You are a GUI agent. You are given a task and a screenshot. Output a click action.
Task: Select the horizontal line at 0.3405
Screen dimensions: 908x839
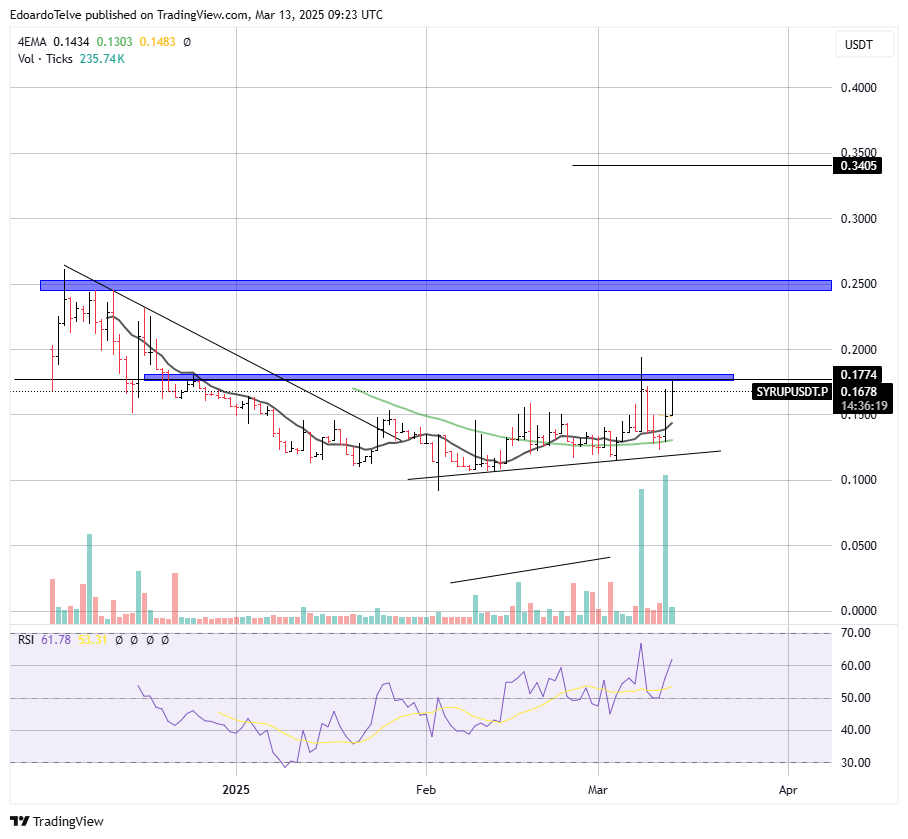(702, 166)
